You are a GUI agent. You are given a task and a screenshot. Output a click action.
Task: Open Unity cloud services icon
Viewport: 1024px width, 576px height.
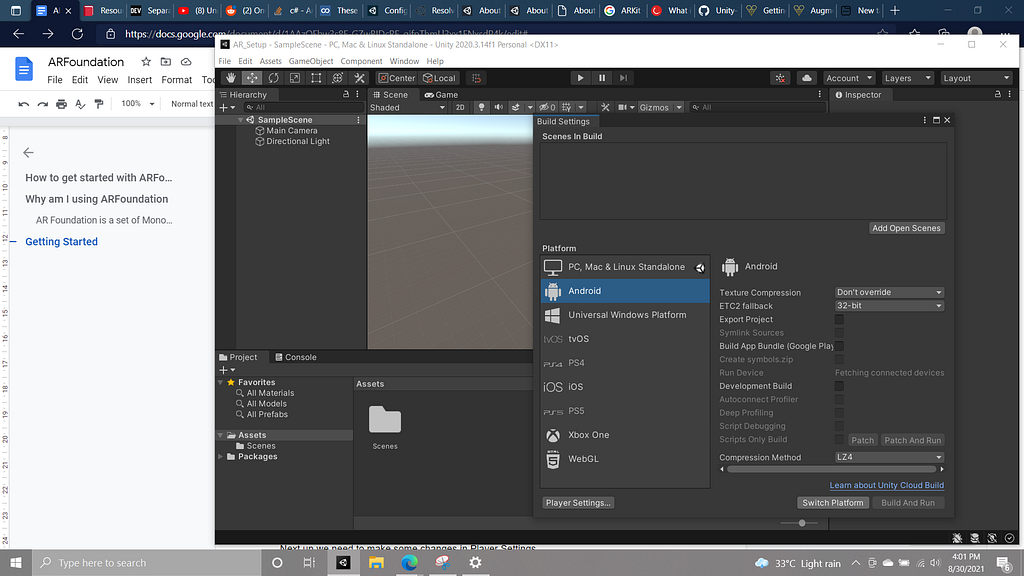pyautogui.click(x=807, y=78)
